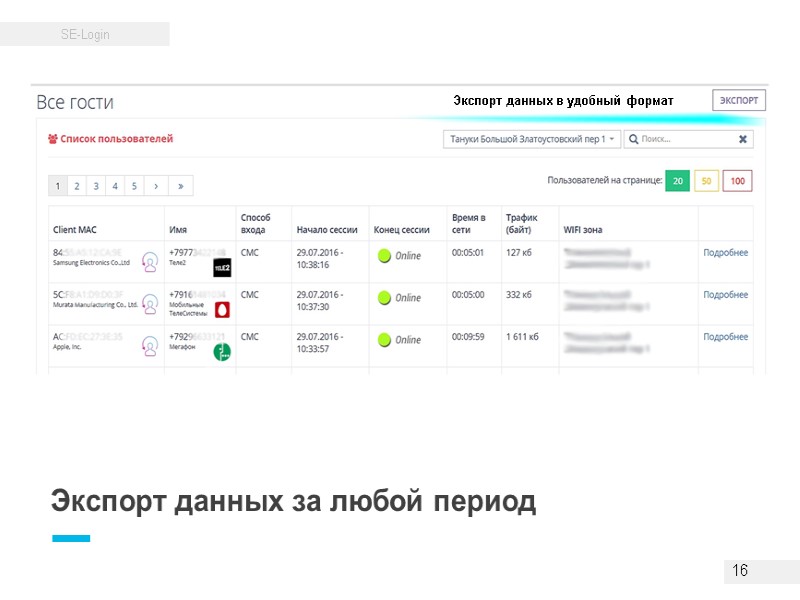Click the last-page double-arrow control
Viewport: 800px width, 600px height.
tap(179, 185)
